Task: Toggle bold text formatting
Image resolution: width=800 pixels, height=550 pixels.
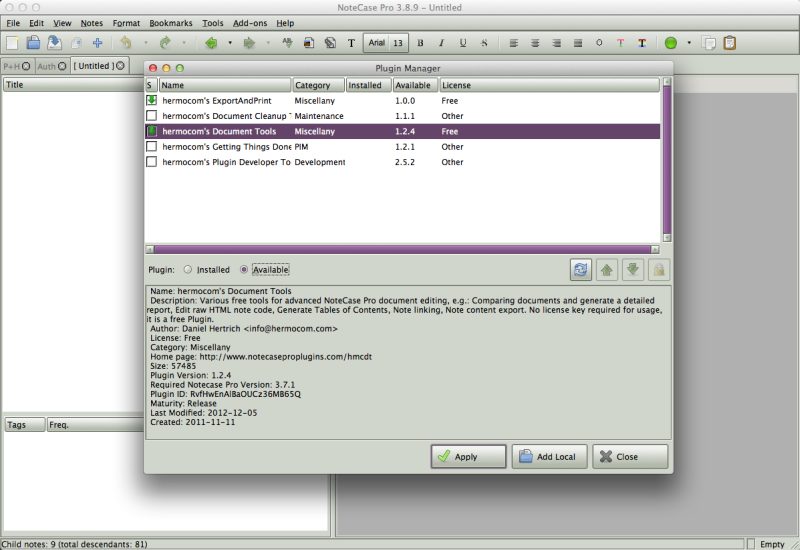Action: pos(420,43)
